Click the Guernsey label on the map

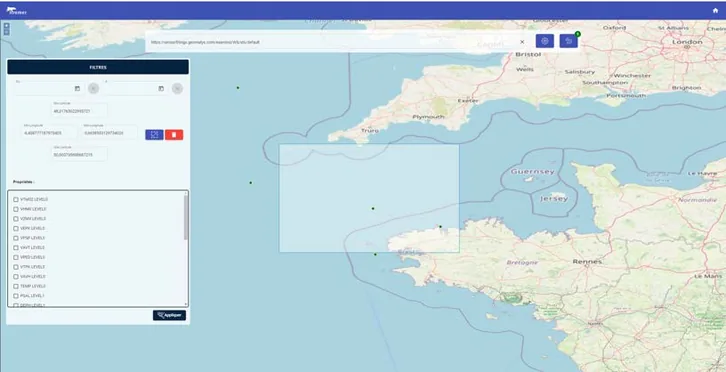[x=532, y=171]
